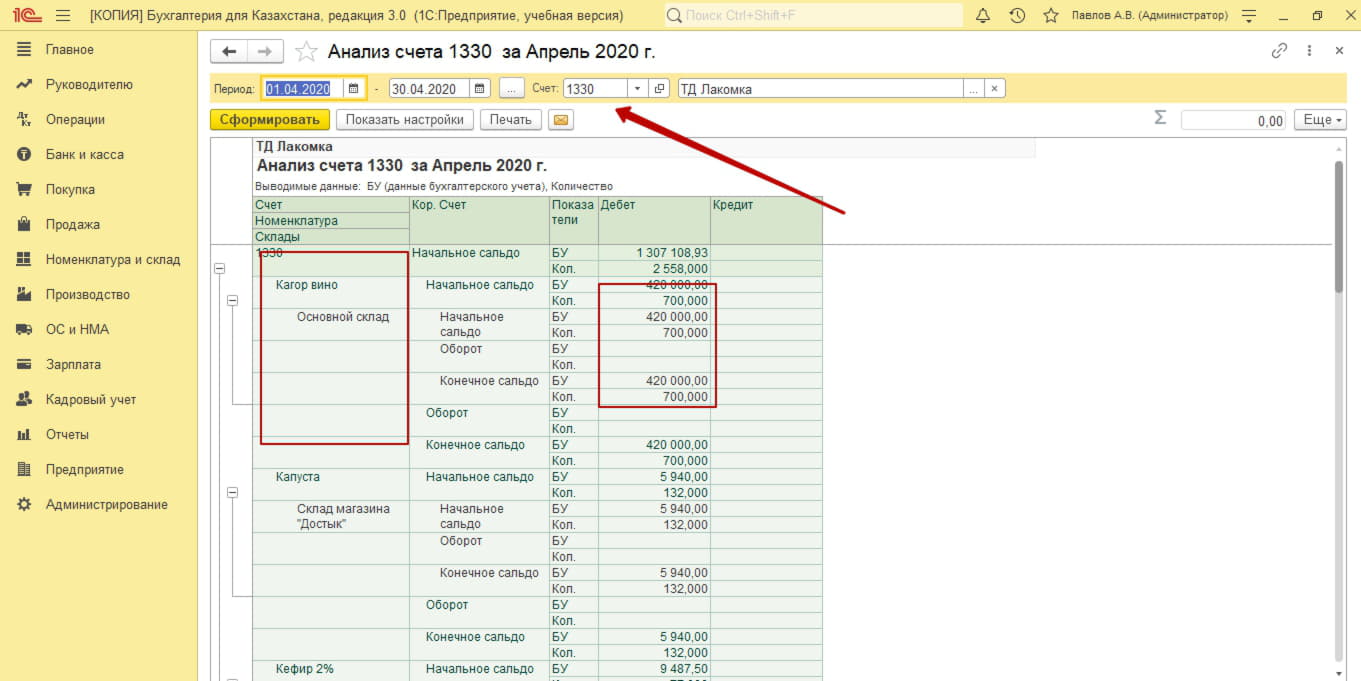Send report by email envelope icon
The height and width of the screenshot is (681, 1361).
click(561, 120)
